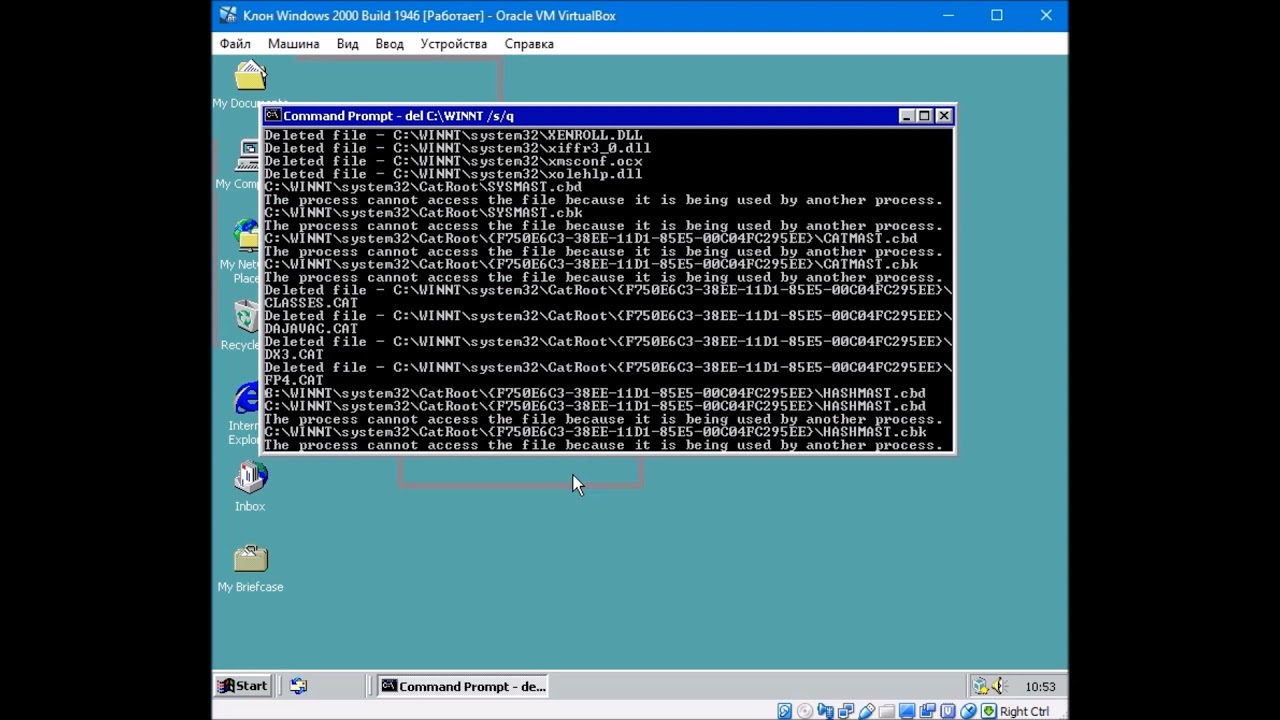Open the Файл menu in VirtualBox
The width and height of the screenshot is (1280, 720).
(235, 44)
